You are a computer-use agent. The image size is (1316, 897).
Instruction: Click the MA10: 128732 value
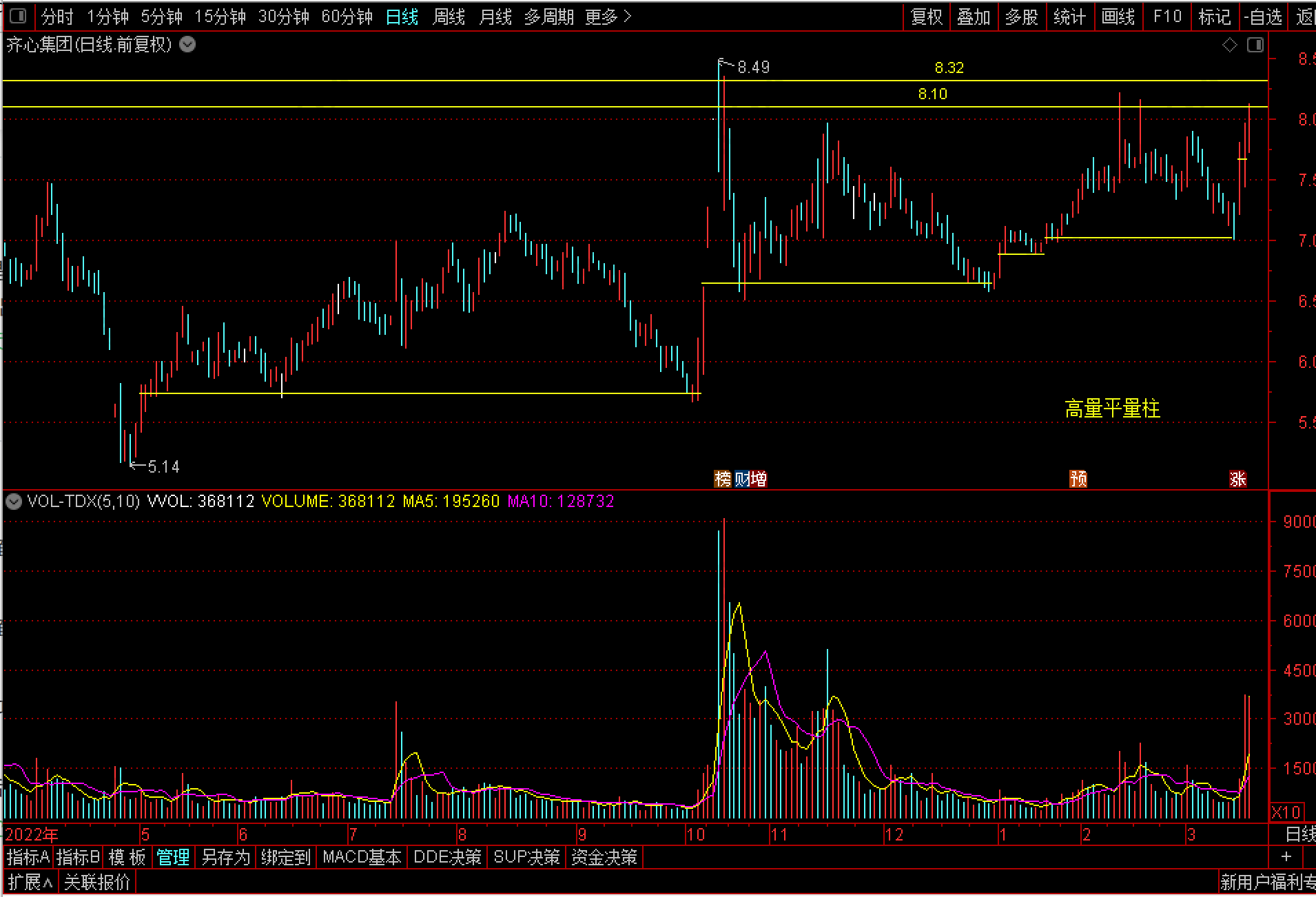(560, 502)
